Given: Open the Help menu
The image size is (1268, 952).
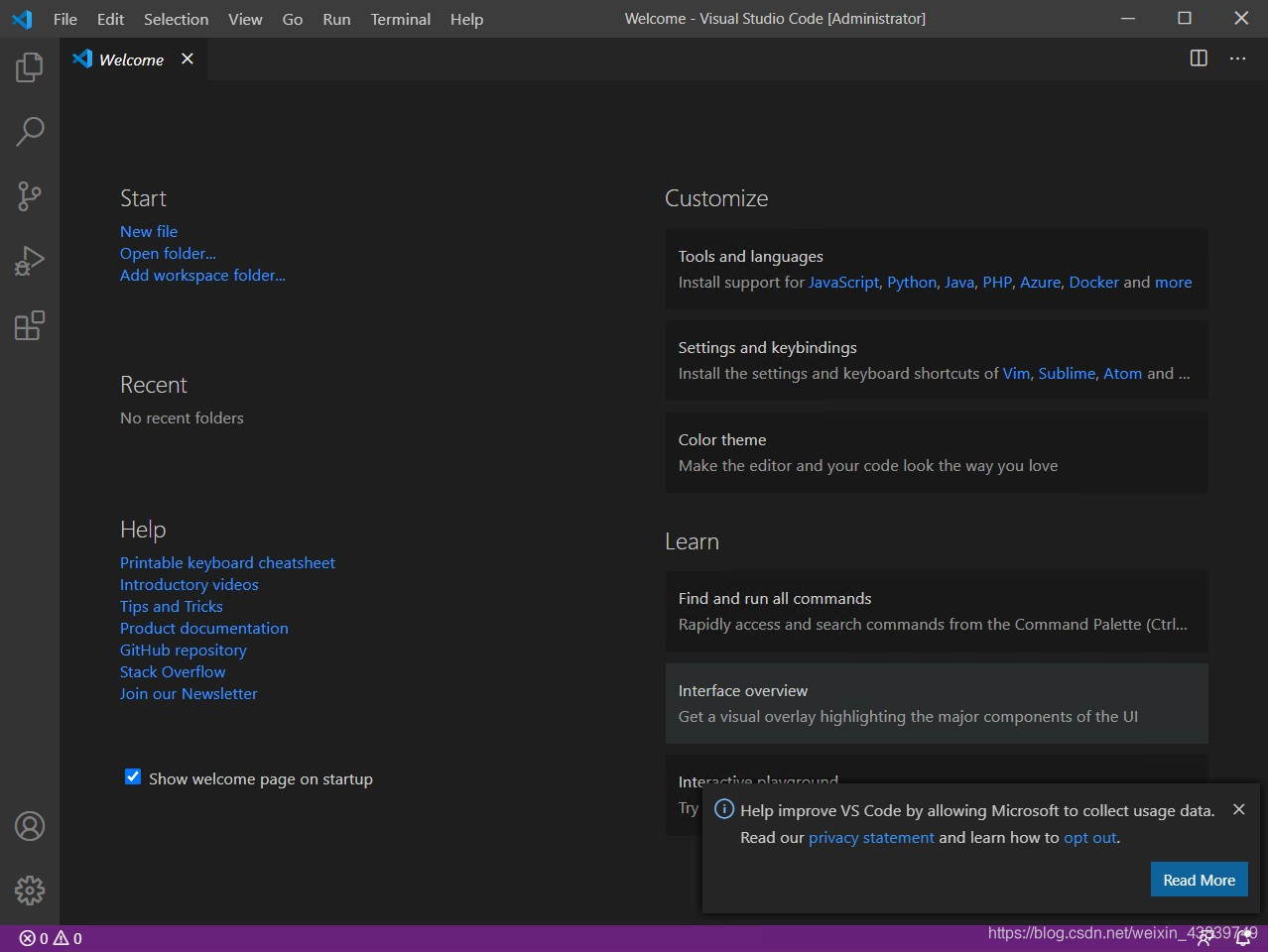Looking at the screenshot, I should click(466, 19).
